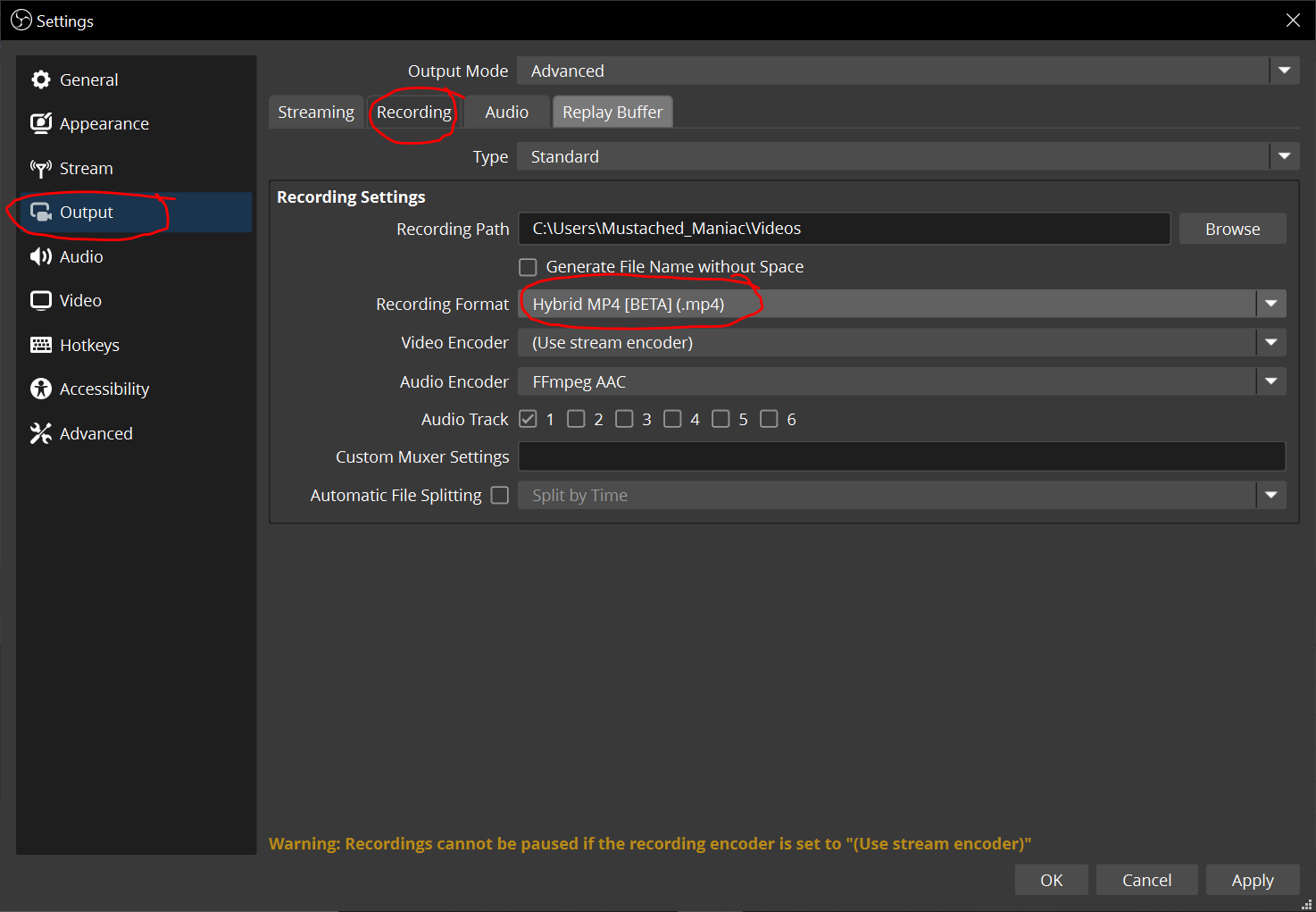Expand the Recording Format dropdown
This screenshot has width=1316, height=912.
(x=1270, y=304)
